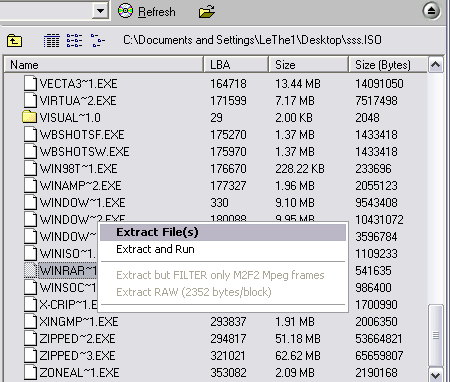
Task: Switch to small icons view icon
Action: (74, 41)
